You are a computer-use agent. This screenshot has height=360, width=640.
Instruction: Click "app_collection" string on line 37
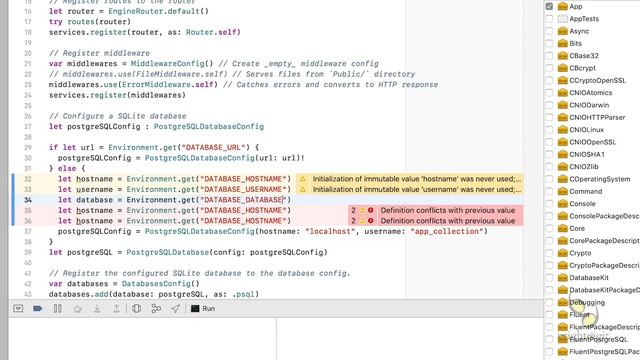(447, 231)
